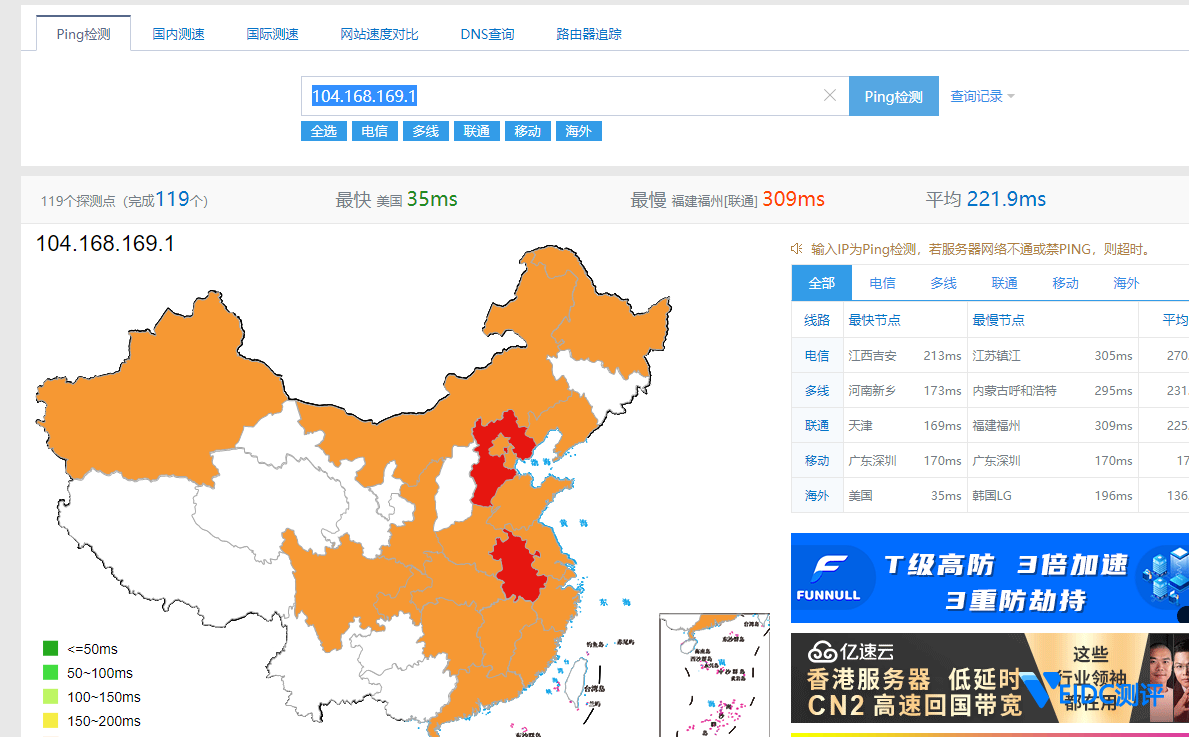1189x737 pixels.
Task: Click the speaker icon next to the Ping tip
Action: tap(796, 248)
